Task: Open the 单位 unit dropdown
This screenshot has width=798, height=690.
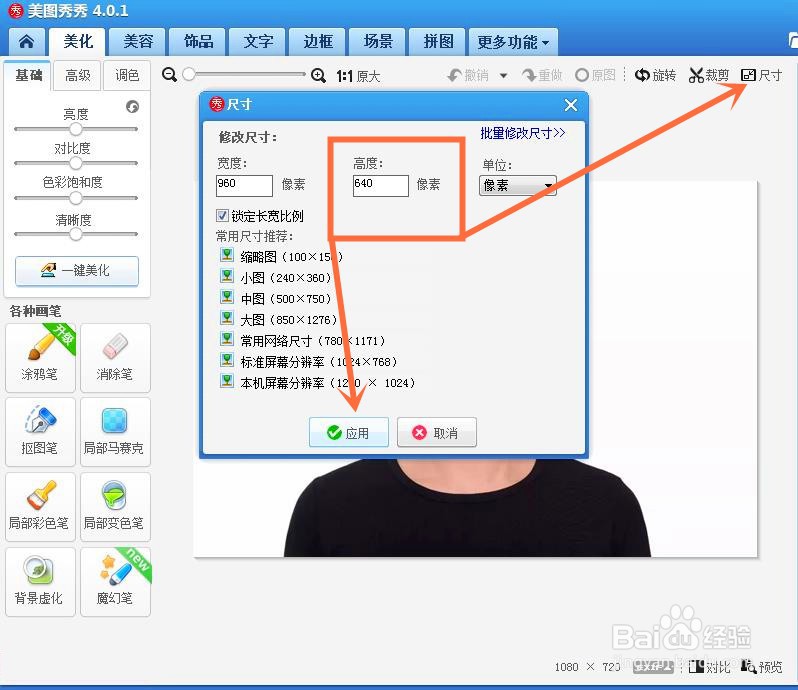Action: coord(518,185)
